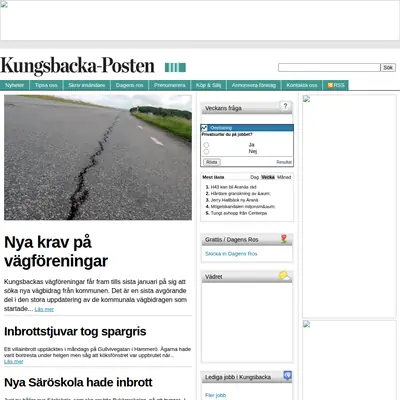Open the Skriv insändare menu tab

point(87,85)
